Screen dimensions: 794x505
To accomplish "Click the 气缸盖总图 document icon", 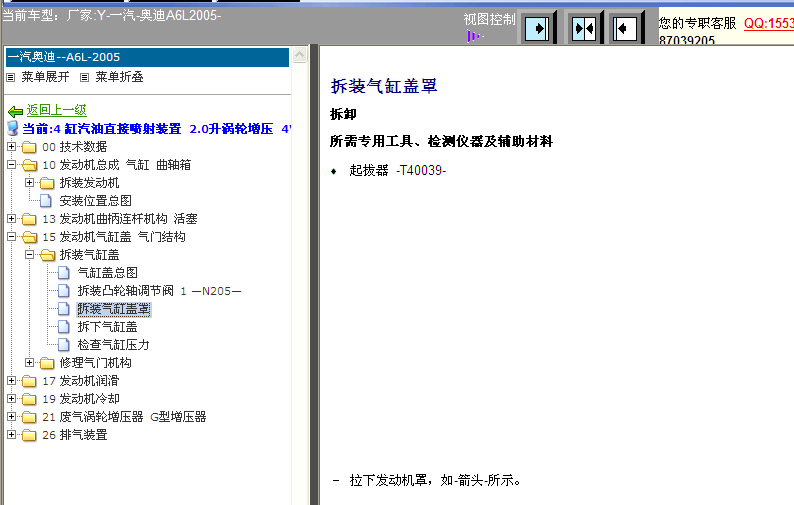I will 64,273.
